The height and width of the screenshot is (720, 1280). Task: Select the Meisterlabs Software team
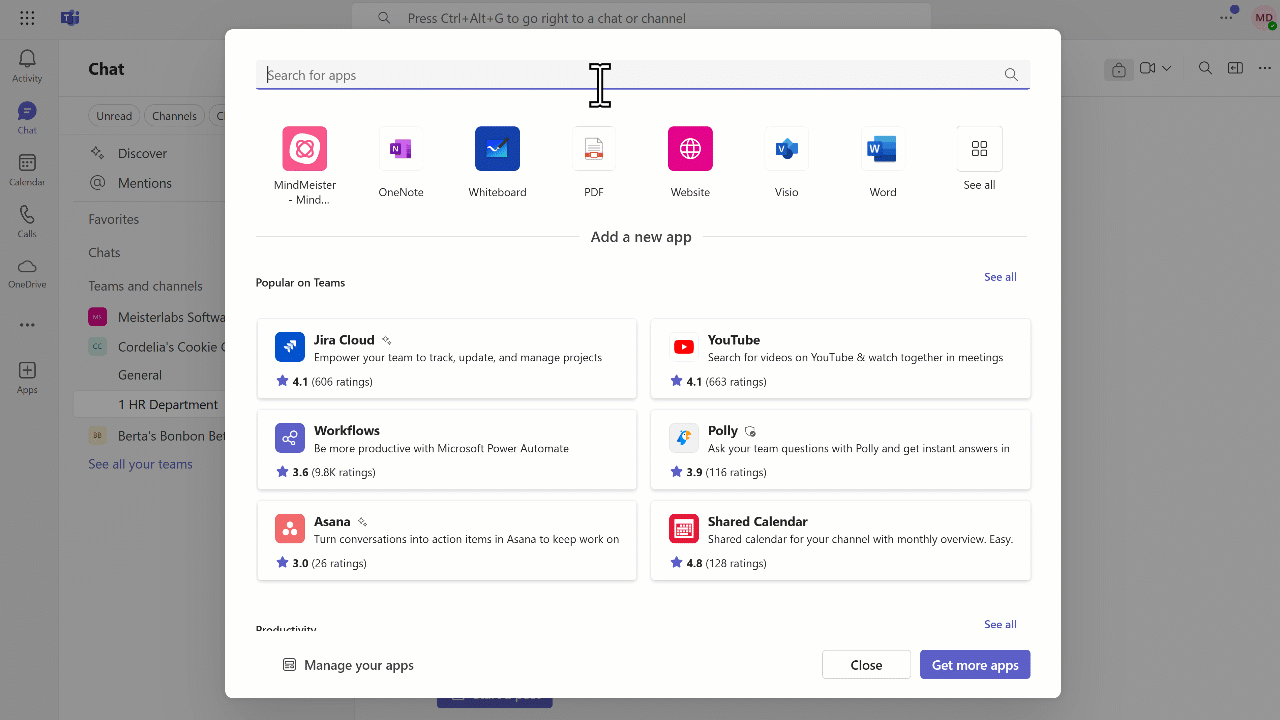click(155, 317)
